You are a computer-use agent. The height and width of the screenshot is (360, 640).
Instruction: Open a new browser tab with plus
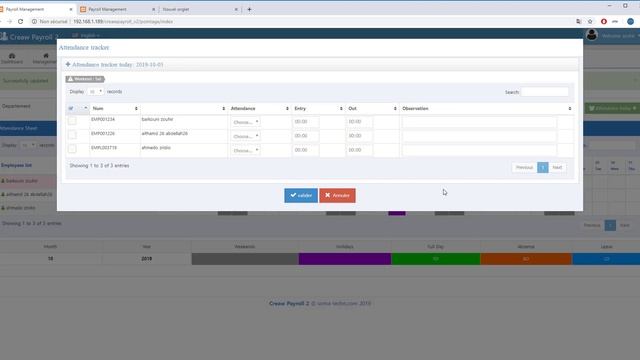[x=249, y=9]
